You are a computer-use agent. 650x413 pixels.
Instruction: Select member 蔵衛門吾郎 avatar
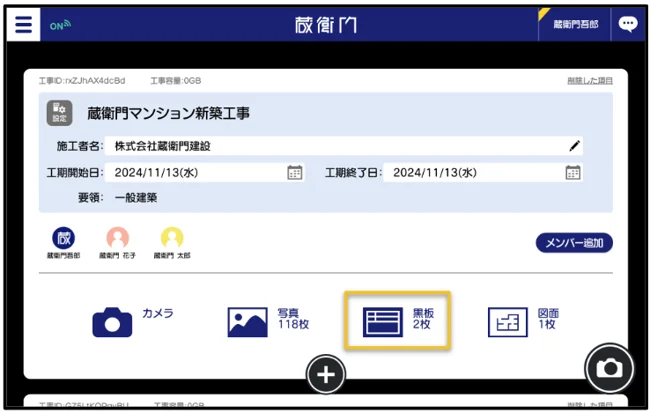pos(64,238)
